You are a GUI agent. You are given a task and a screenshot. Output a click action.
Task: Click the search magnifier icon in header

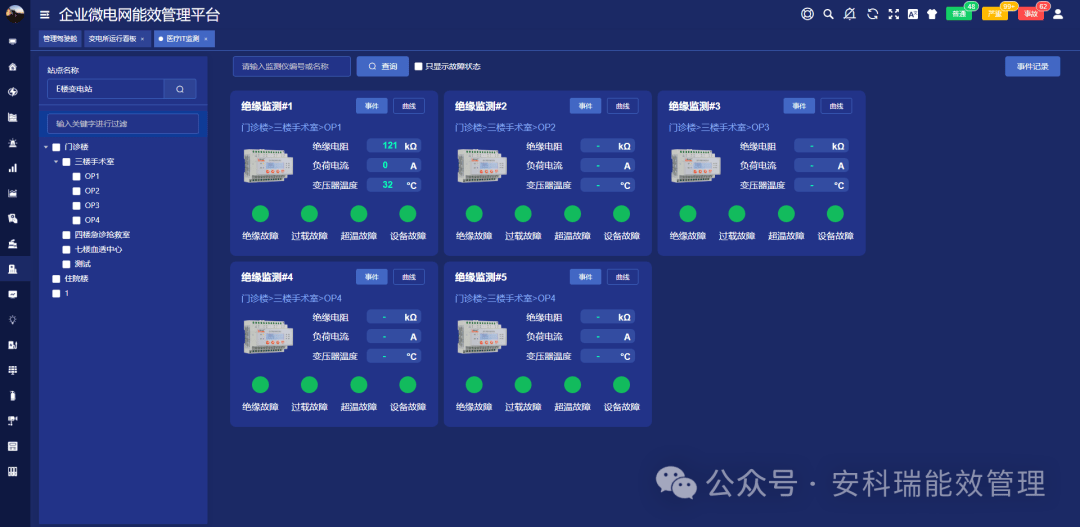click(829, 14)
